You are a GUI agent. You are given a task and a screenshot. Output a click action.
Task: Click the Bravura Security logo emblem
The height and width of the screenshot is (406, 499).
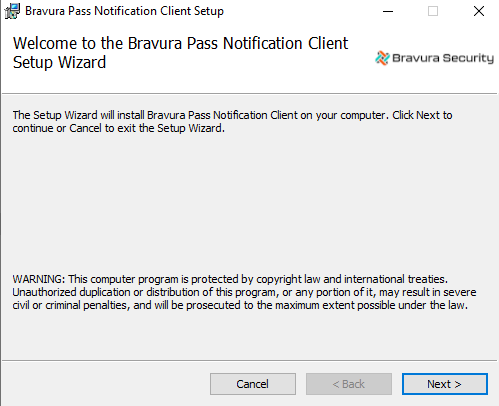tap(382, 58)
